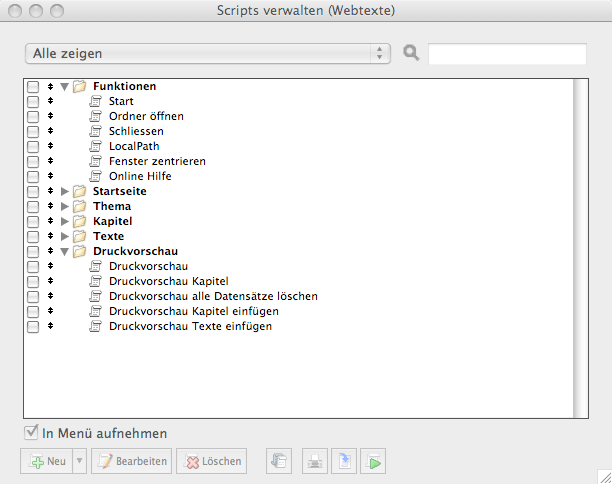Image resolution: width=612 pixels, height=484 pixels.
Task: Click the Bearbeiten button
Action: (x=132, y=461)
